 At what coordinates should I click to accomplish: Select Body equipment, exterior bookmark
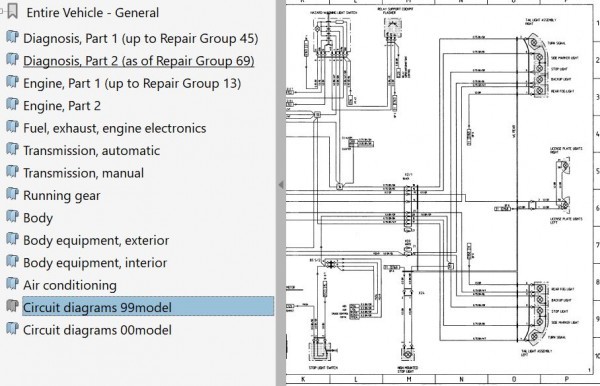coord(96,240)
